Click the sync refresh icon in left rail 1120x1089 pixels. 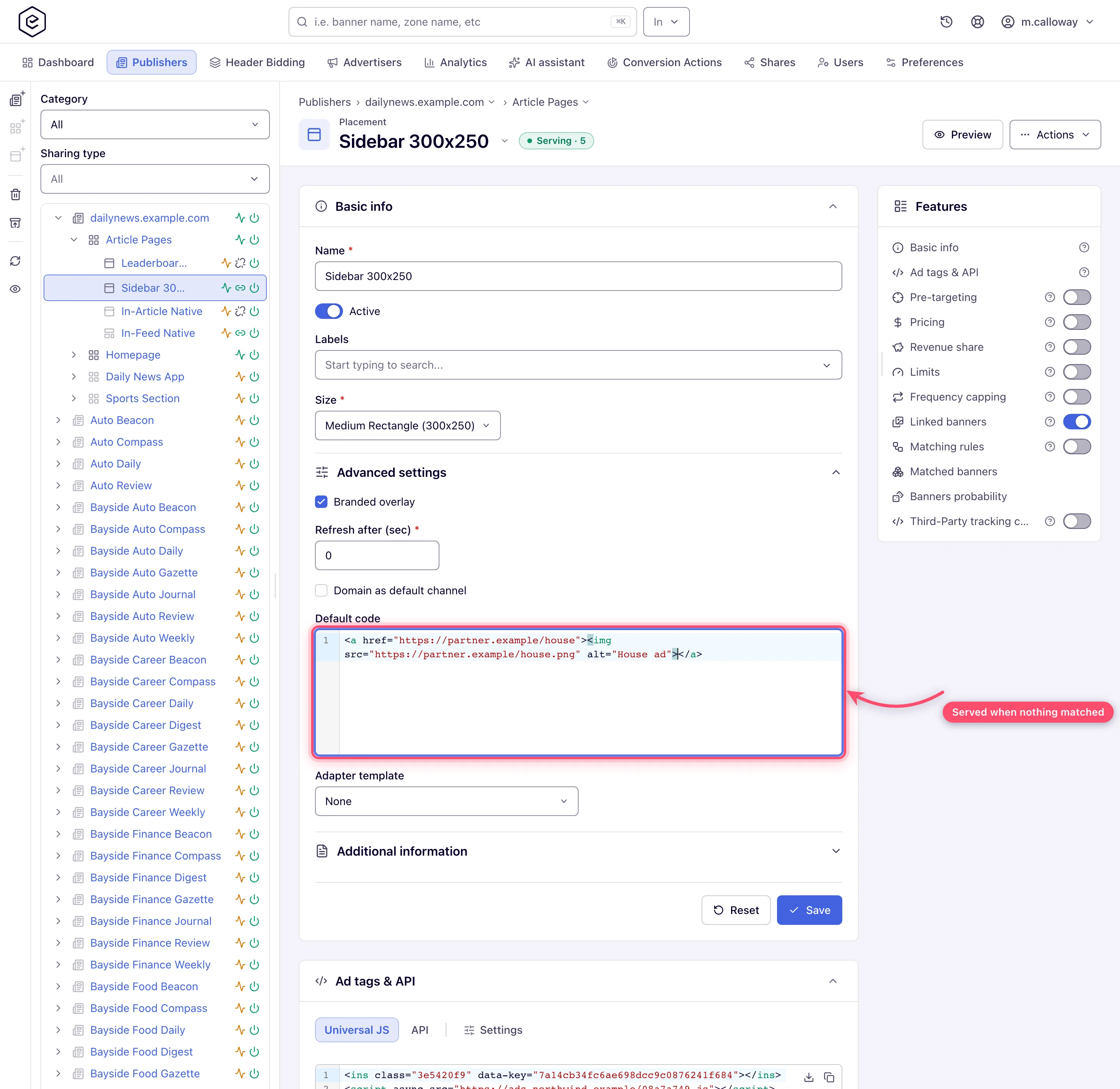tap(16, 261)
